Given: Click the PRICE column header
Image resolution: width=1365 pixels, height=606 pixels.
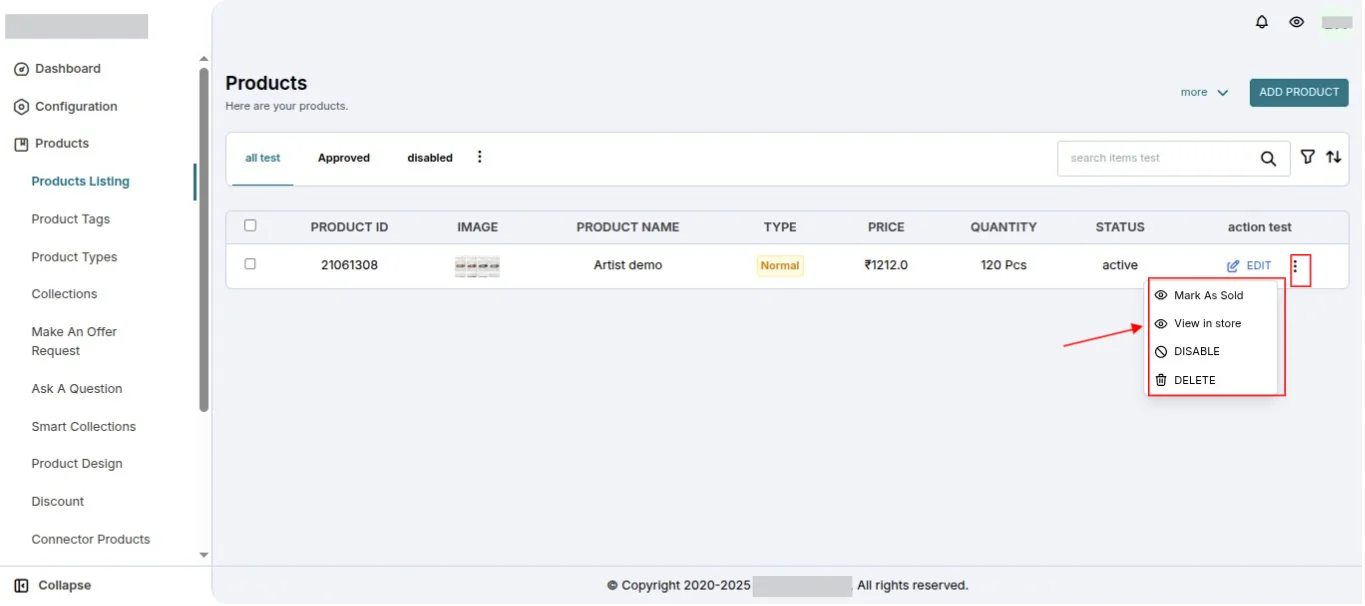Looking at the screenshot, I should (x=886, y=228).
